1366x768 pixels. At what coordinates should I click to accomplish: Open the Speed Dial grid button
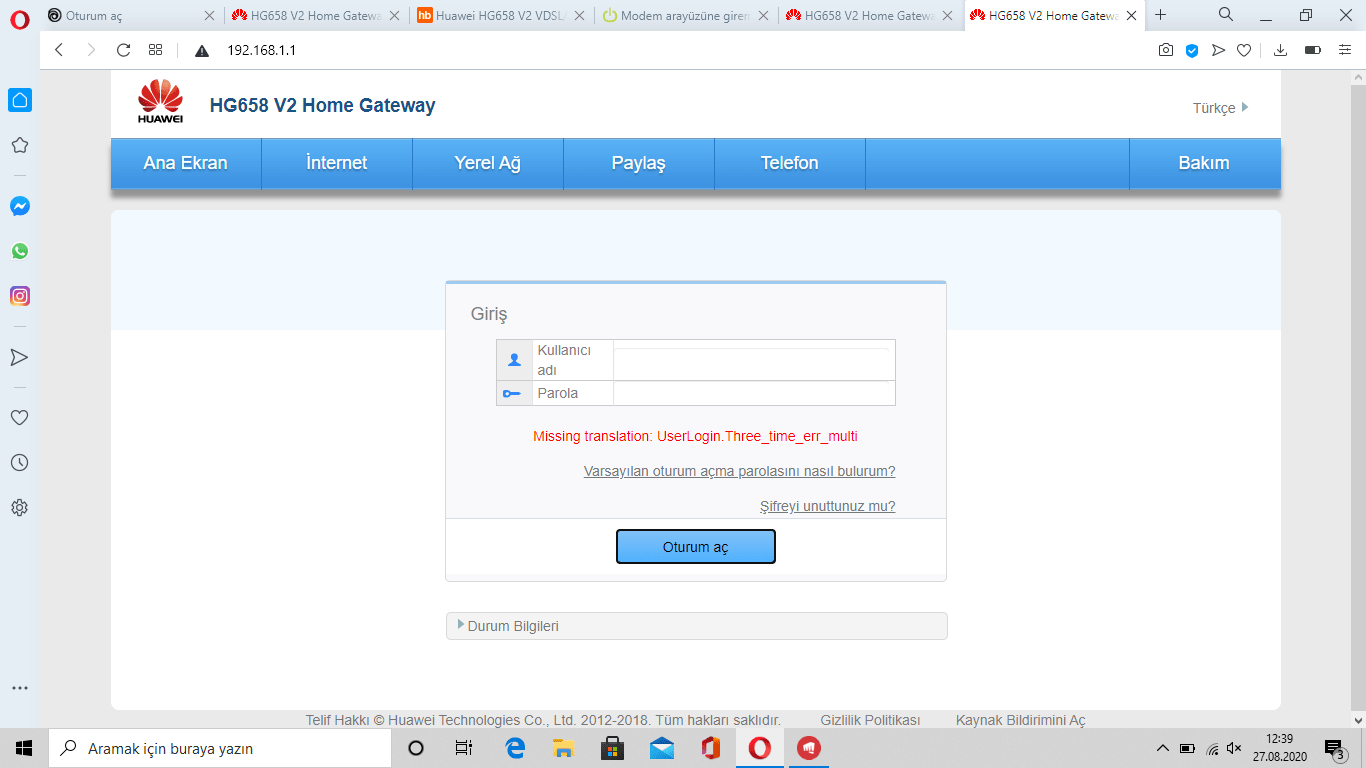tap(155, 50)
